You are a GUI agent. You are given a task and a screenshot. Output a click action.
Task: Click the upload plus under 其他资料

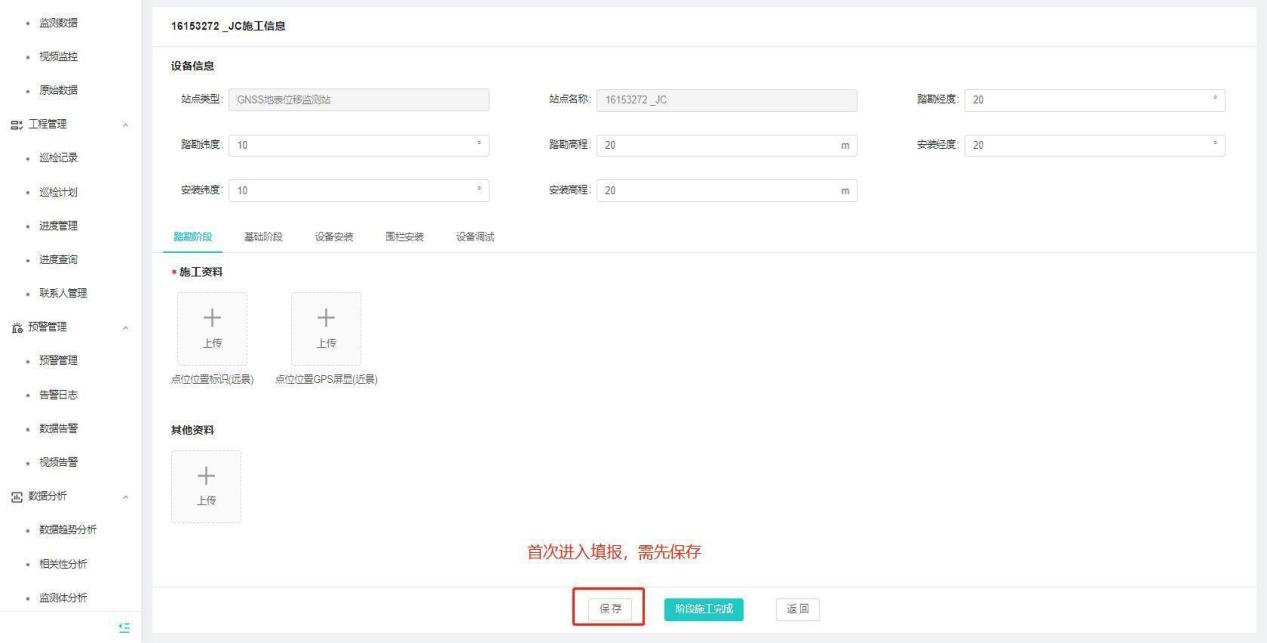tap(205, 475)
